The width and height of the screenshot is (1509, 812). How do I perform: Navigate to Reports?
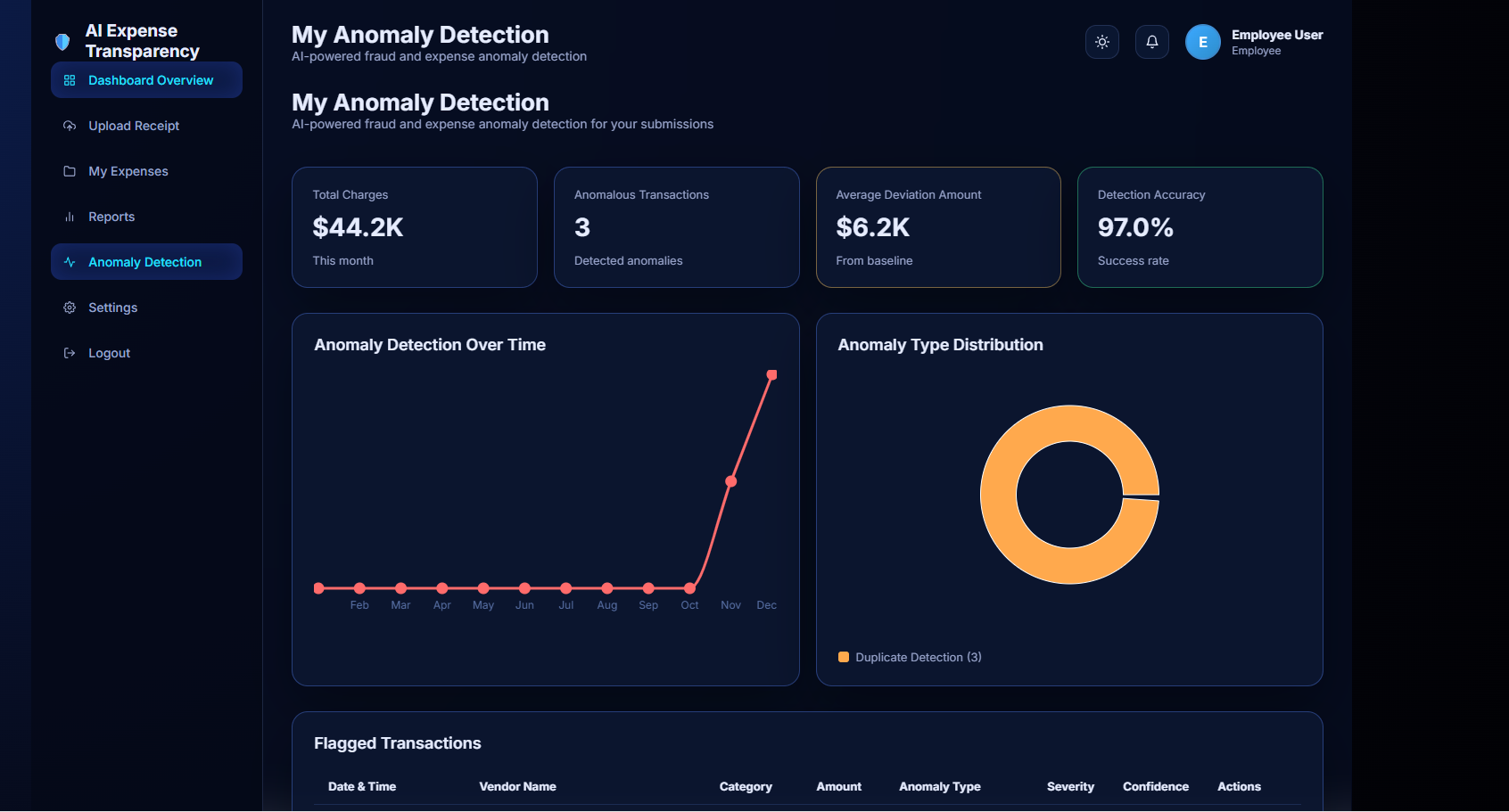click(x=146, y=217)
